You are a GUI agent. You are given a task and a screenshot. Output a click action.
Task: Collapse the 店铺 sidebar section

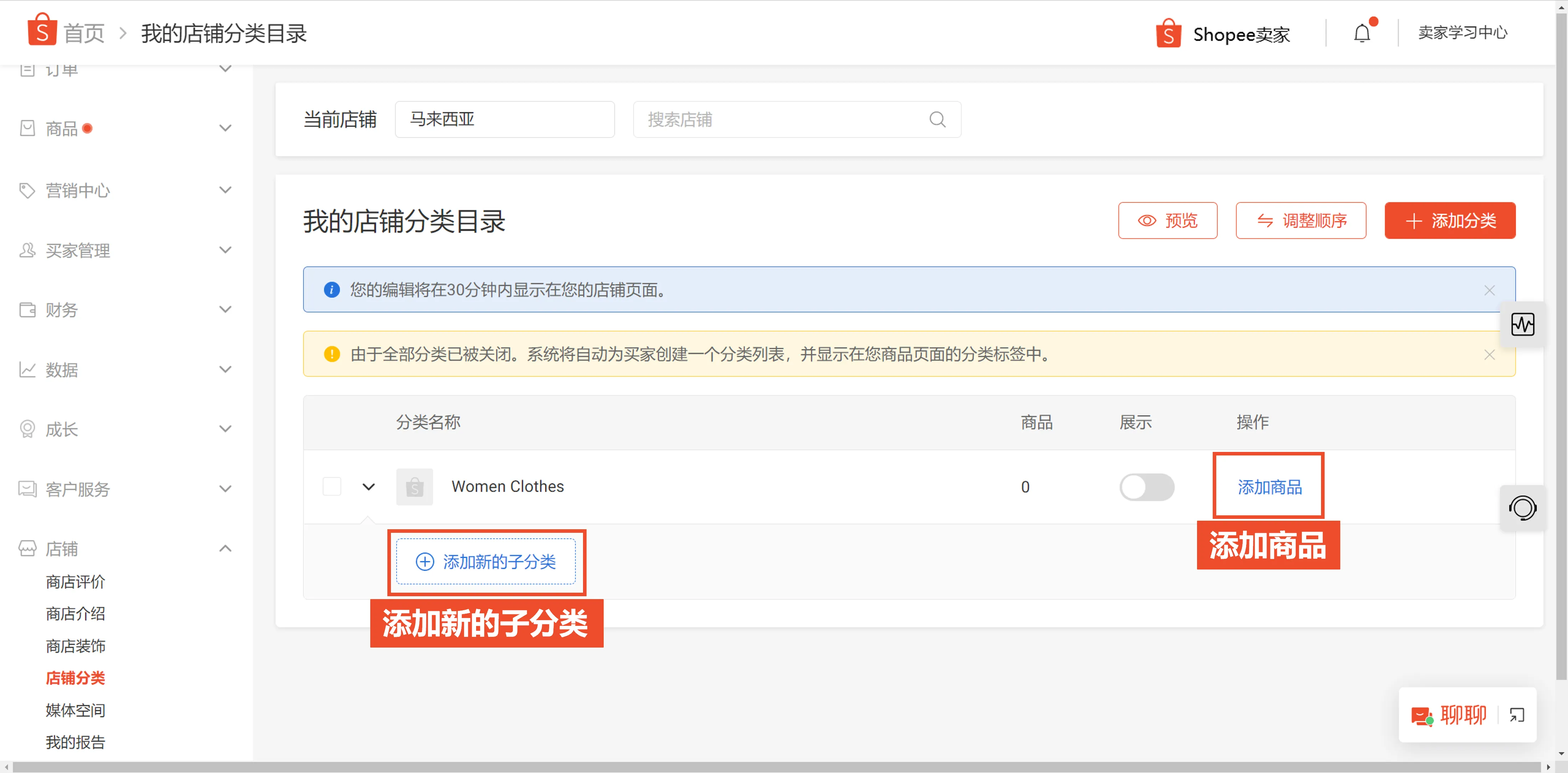point(225,548)
